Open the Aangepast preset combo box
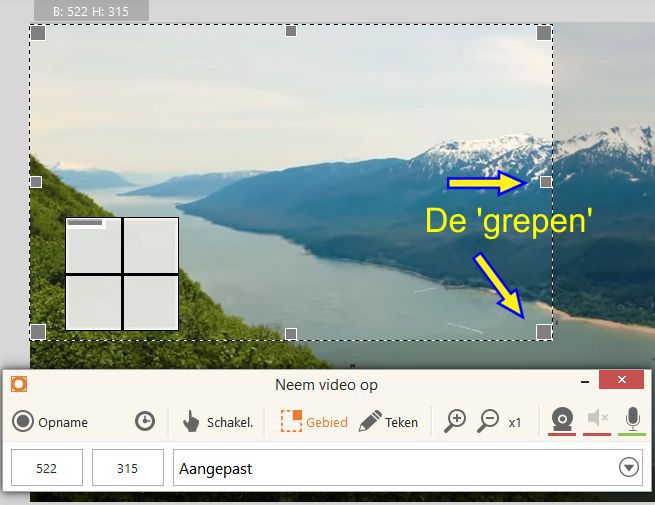655x505 pixels. tap(408, 467)
